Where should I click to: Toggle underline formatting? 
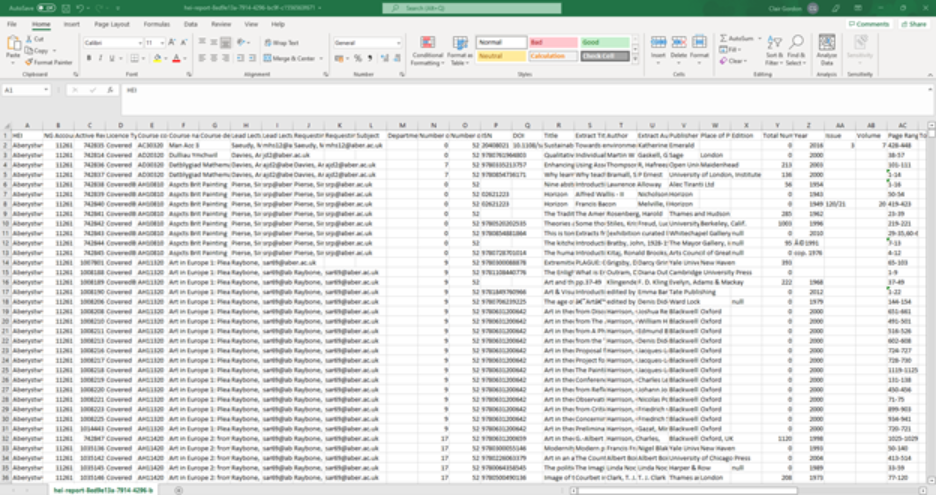(112, 59)
